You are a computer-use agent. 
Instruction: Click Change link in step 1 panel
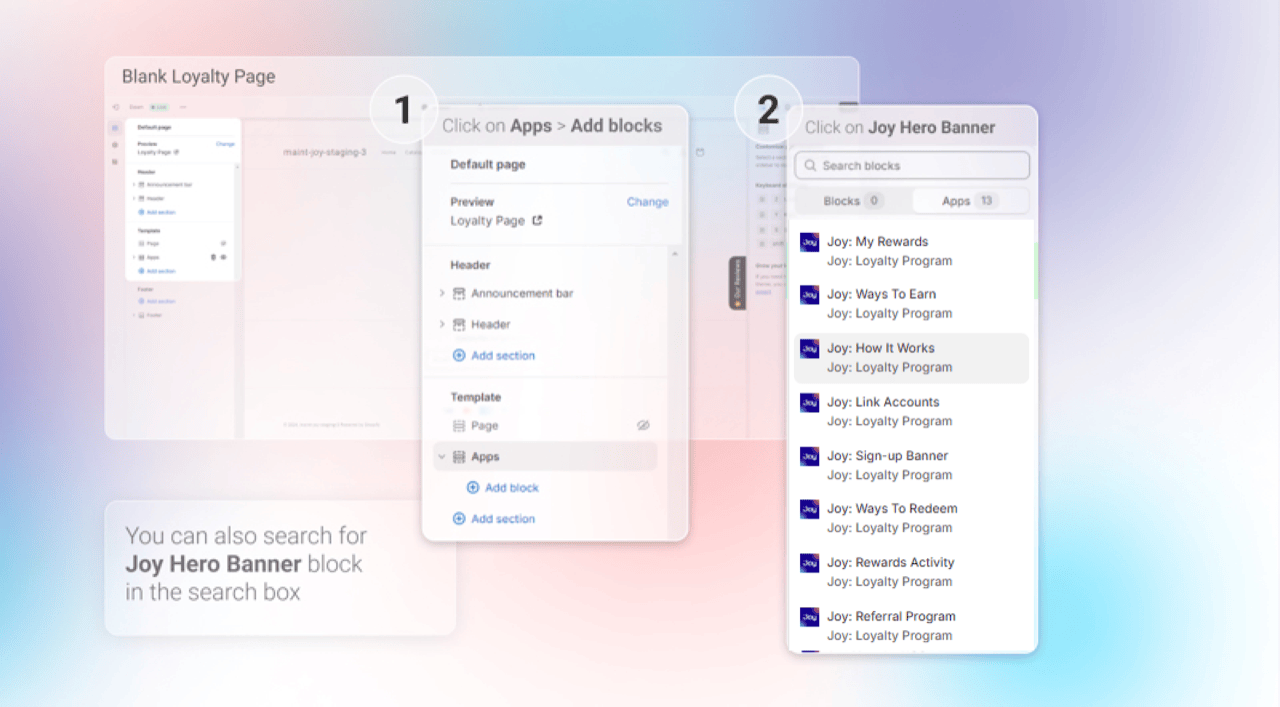[x=647, y=202]
